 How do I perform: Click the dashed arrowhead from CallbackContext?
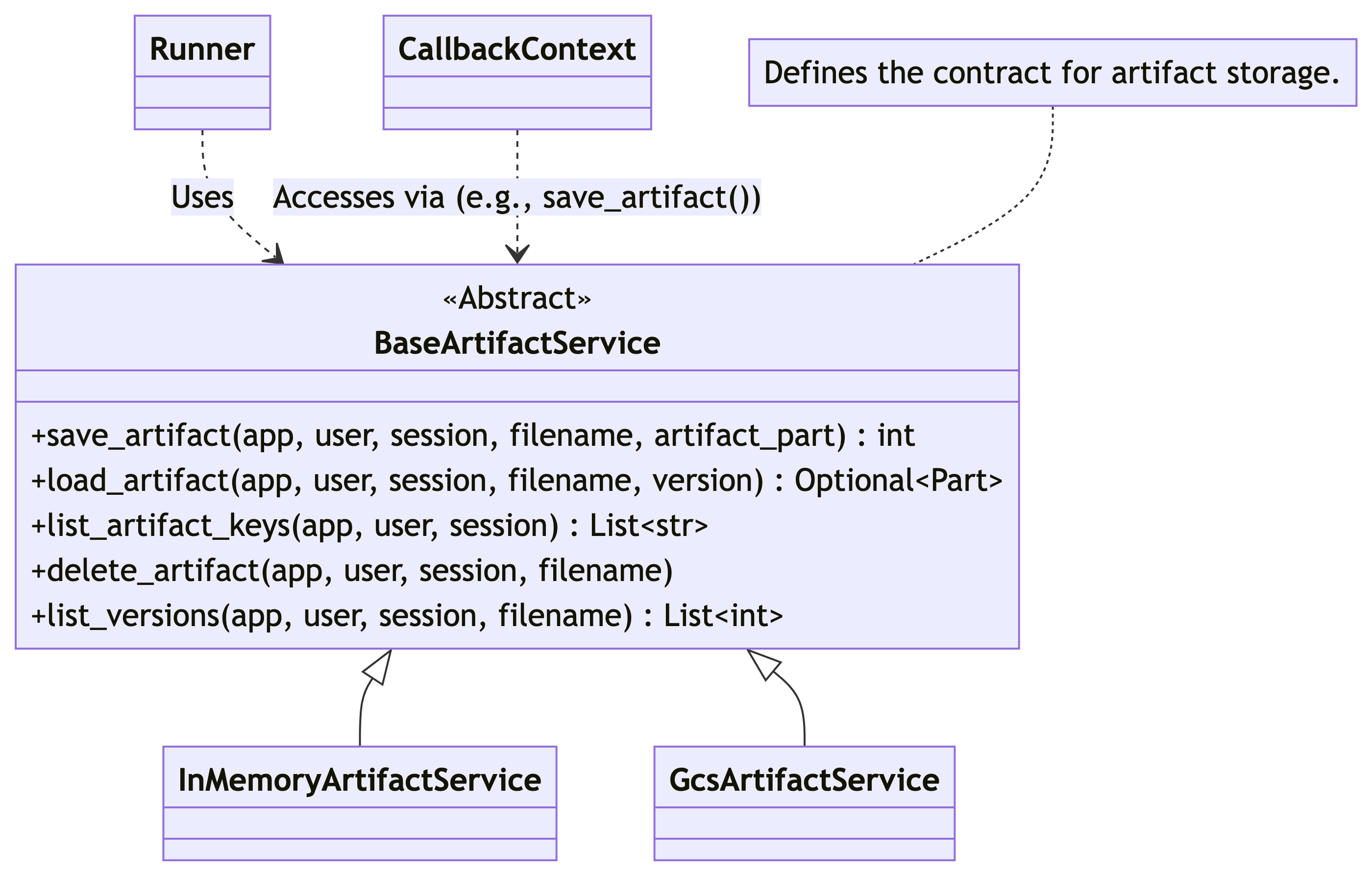(517, 254)
